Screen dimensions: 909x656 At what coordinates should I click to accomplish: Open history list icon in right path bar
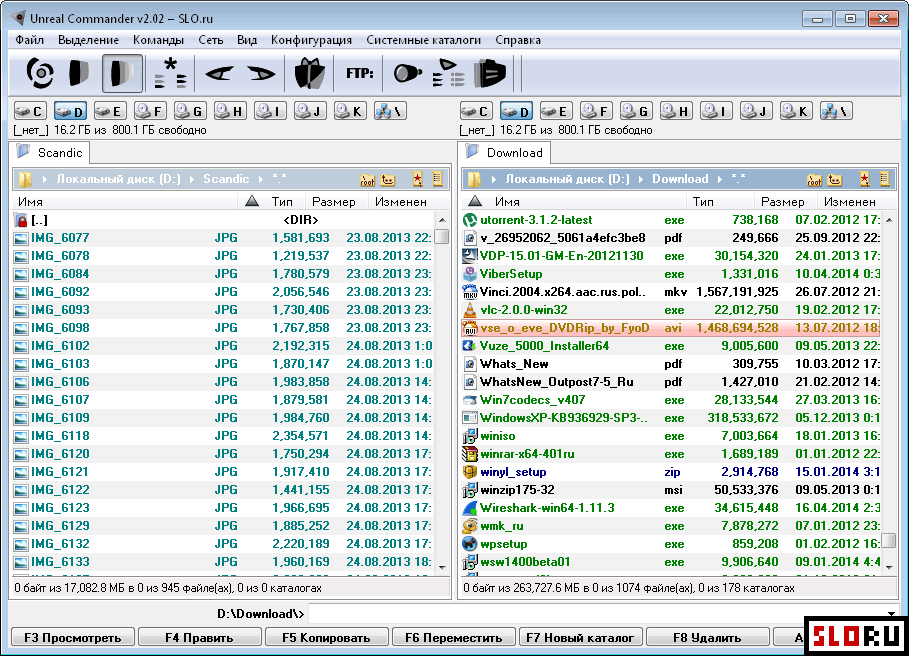coord(885,179)
